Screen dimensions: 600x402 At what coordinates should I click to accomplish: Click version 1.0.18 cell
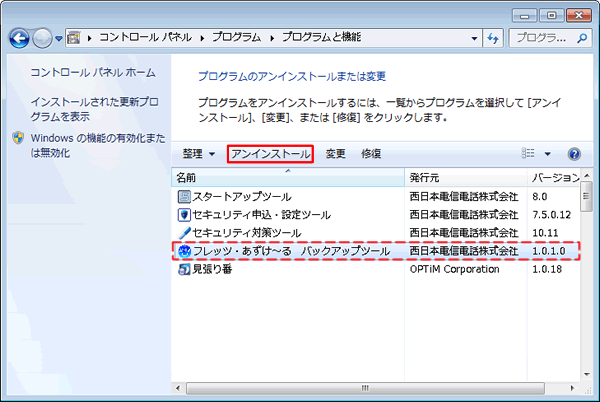[x=547, y=269]
